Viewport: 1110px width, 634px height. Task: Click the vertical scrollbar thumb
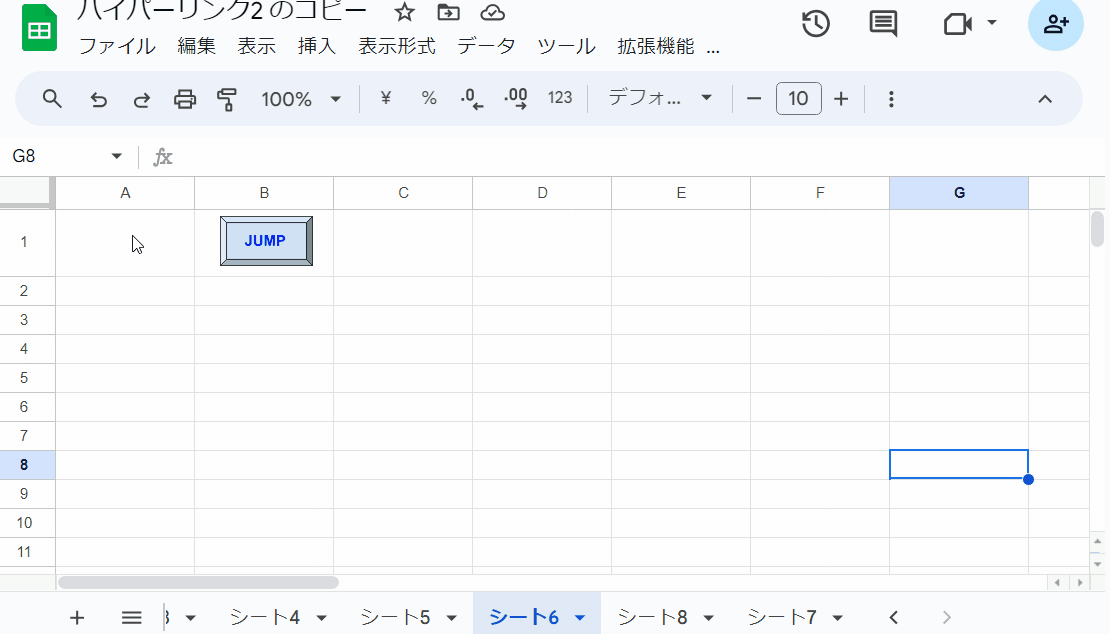[1097, 229]
